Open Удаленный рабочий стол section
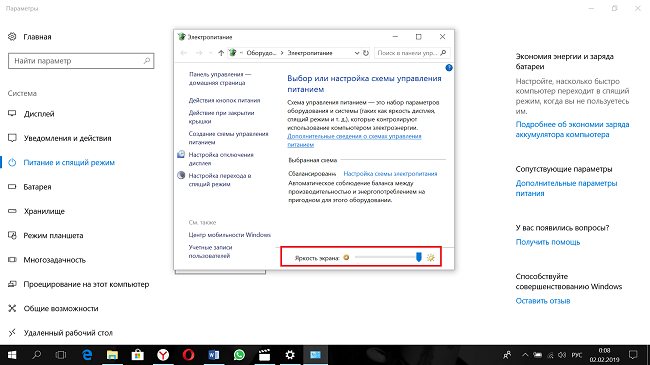Screen dimensions: 650x365 pyautogui.click(x=60, y=333)
